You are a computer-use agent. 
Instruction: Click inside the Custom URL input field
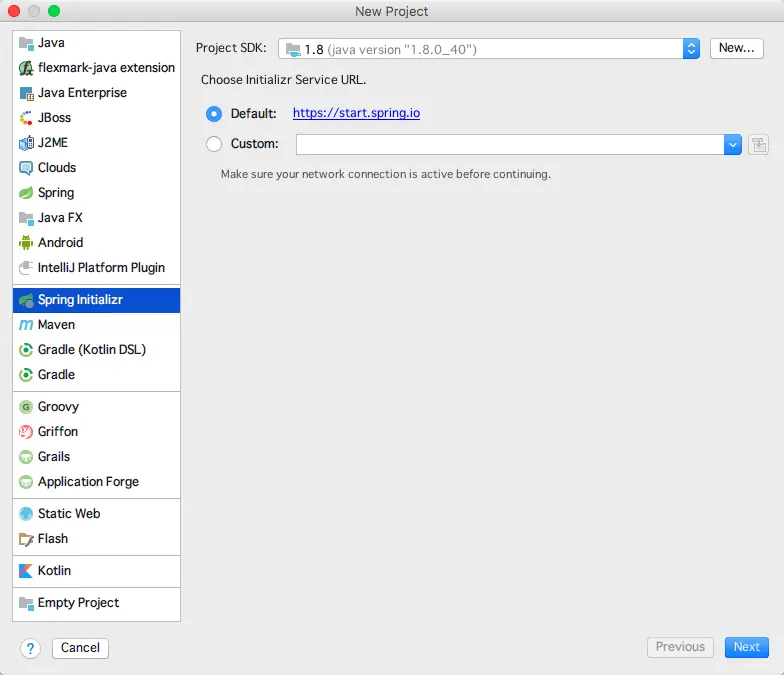click(x=510, y=145)
